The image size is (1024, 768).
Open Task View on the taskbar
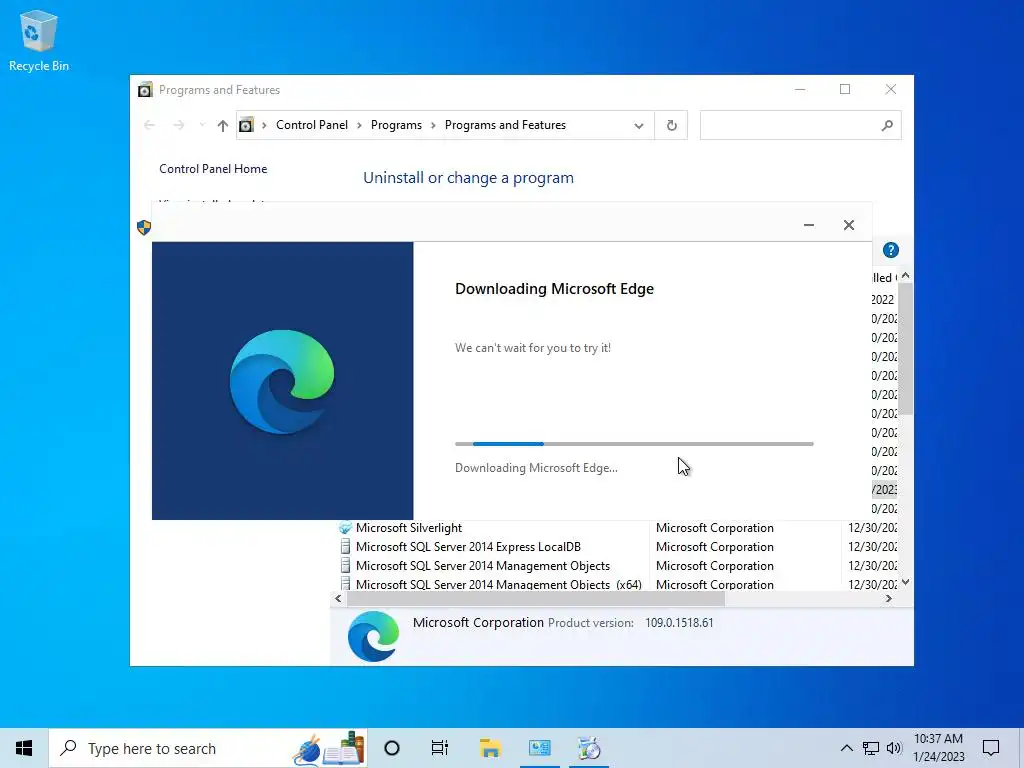[x=440, y=748]
